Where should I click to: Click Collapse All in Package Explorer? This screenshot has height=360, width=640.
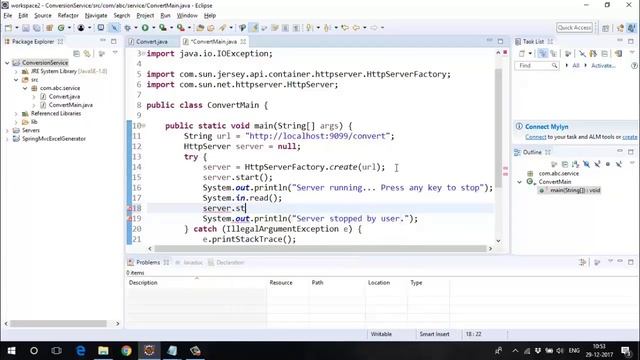coord(76,53)
